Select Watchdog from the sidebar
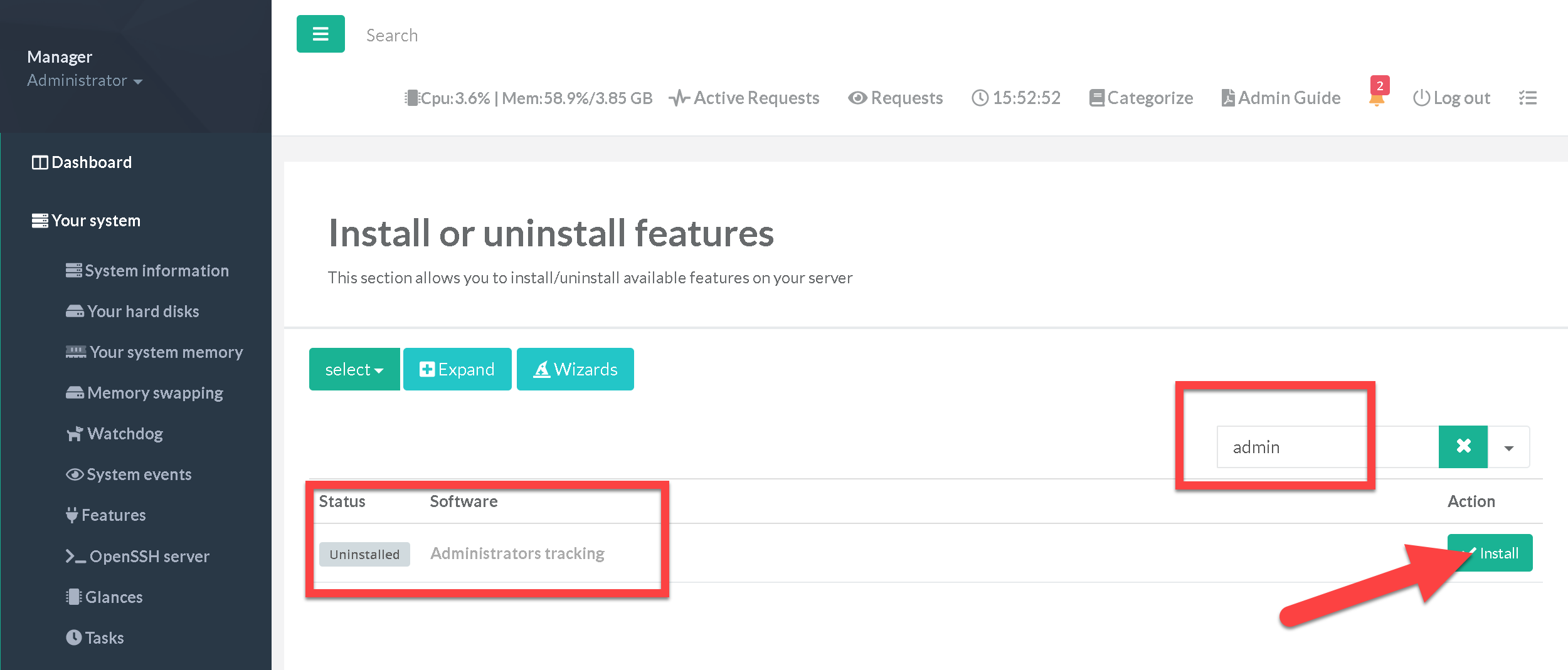This screenshot has width=1568, height=670. (x=115, y=434)
